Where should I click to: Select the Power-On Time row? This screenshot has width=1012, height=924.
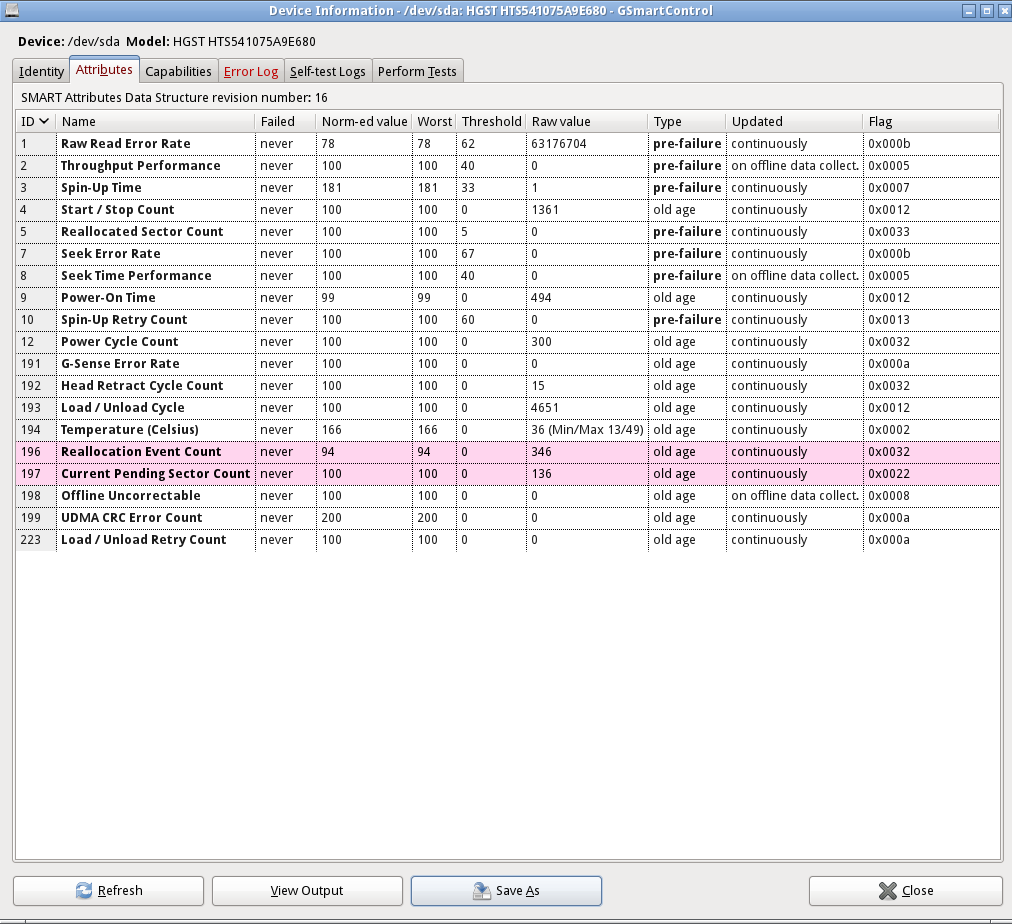pyautogui.click(x=507, y=297)
